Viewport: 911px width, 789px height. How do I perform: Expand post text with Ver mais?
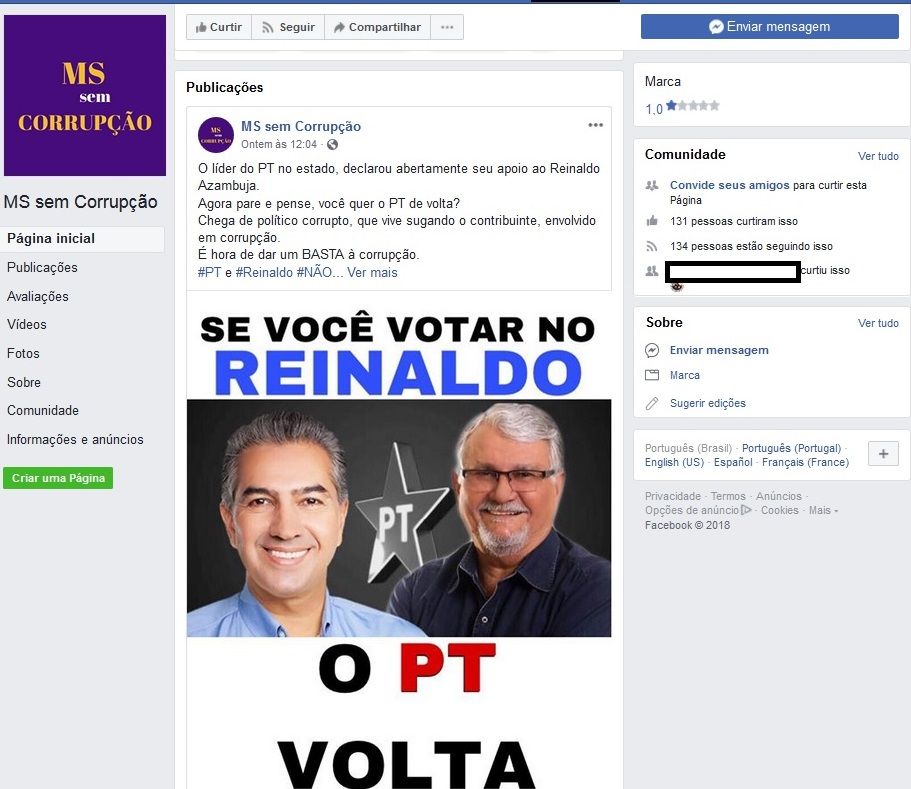pos(372,272)
